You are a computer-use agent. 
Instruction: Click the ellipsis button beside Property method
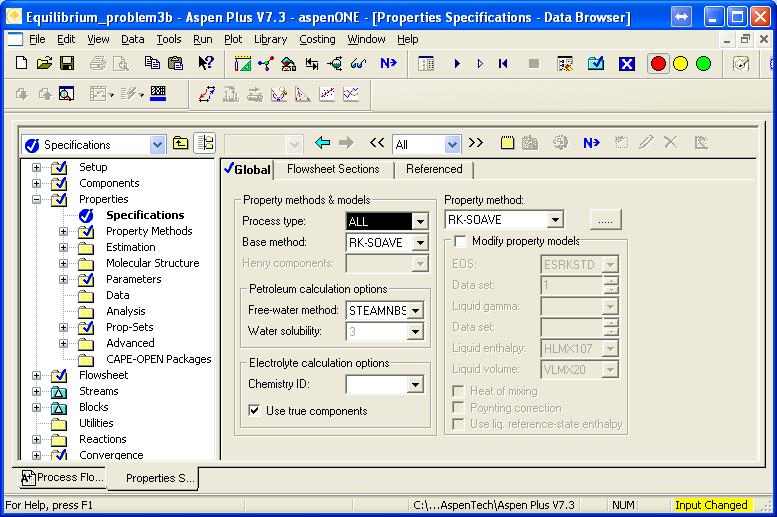[x=605, y=220]
